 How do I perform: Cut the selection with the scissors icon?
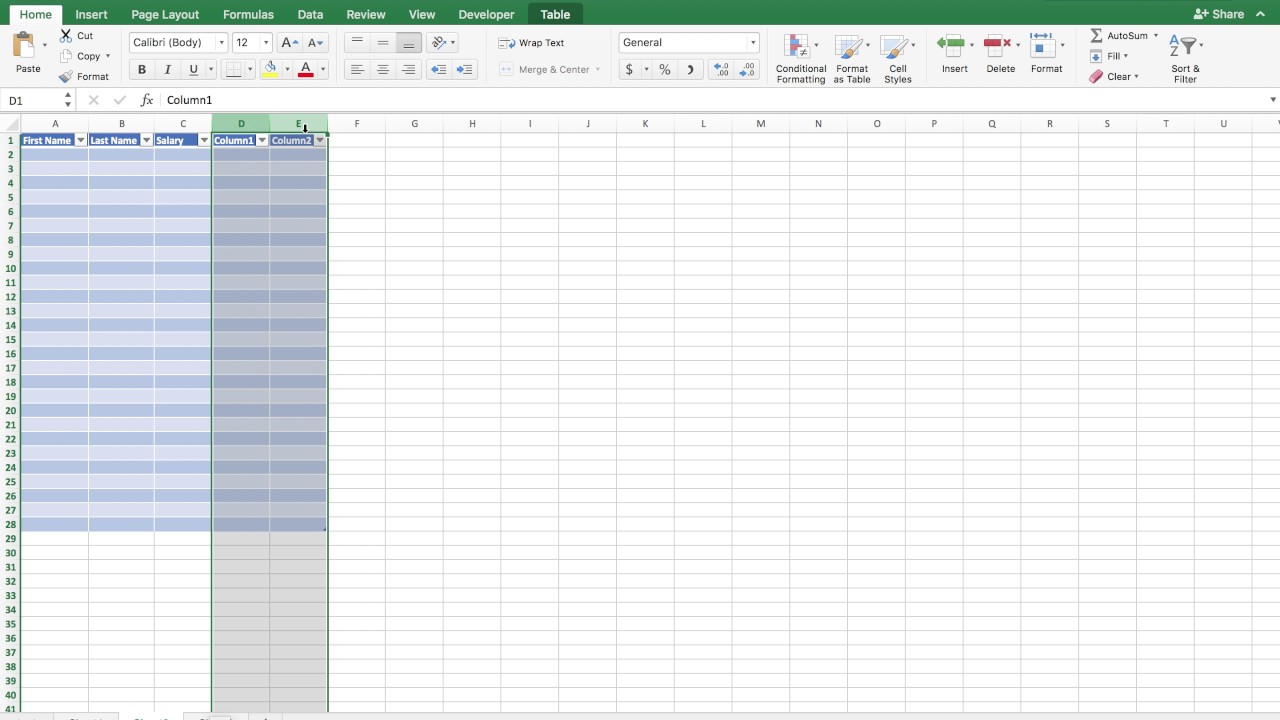coord(66,35)
